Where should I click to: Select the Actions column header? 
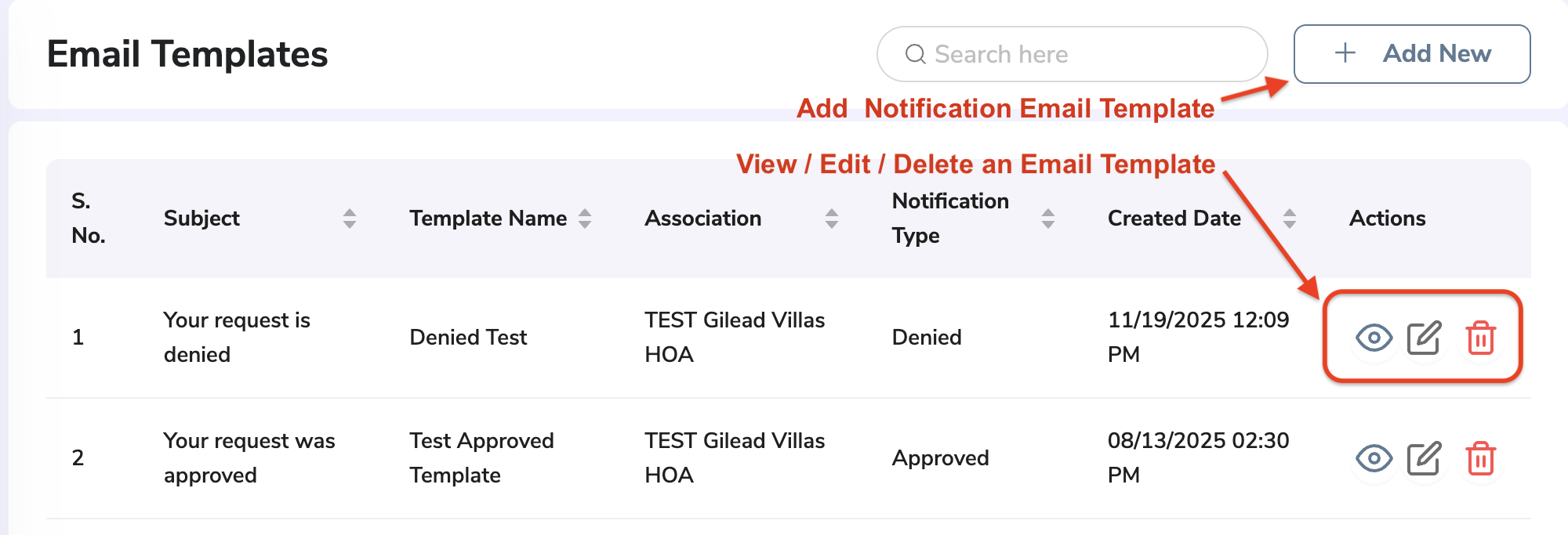(1387, 219)
